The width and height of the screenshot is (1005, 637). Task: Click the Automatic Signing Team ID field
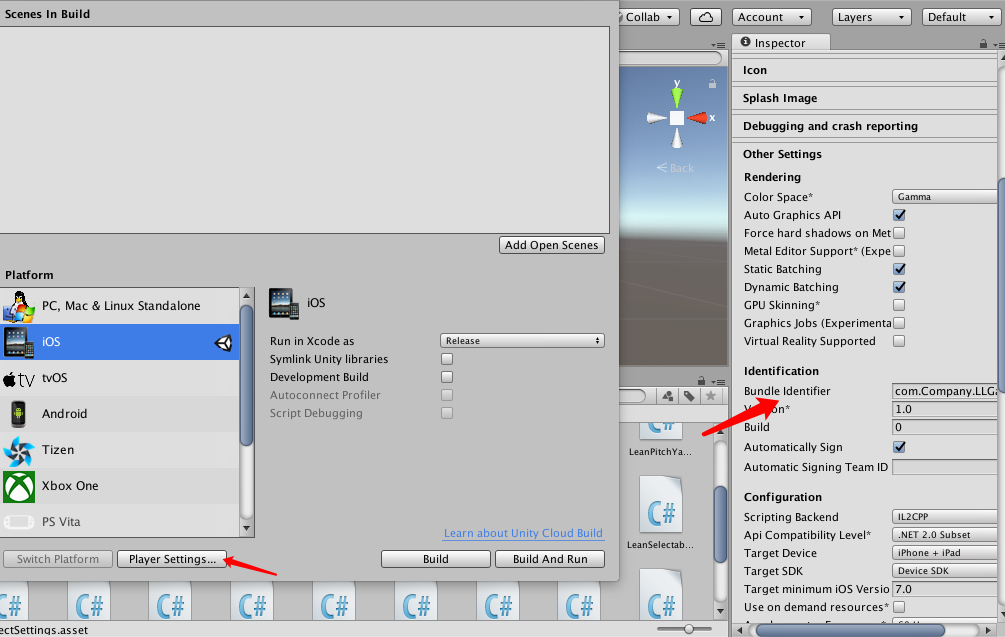(x=945, y=468)
